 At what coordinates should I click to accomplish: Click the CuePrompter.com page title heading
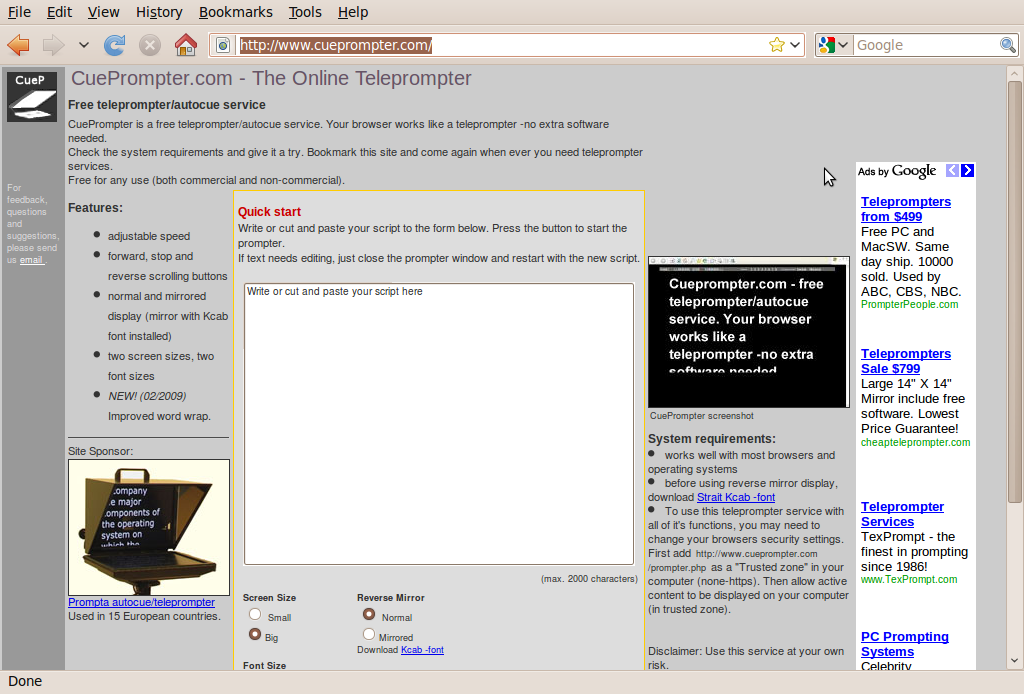tap(271, 78)
